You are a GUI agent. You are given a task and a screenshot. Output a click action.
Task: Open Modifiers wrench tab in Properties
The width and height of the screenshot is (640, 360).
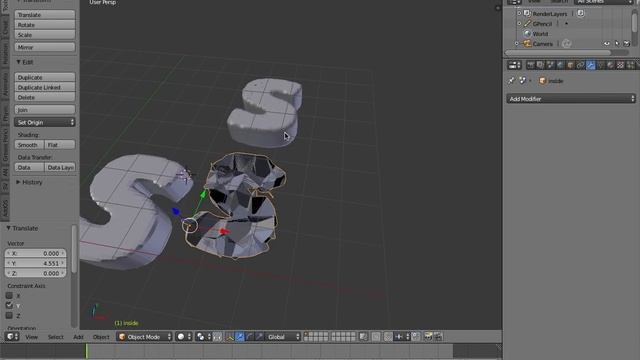point(591,65)
